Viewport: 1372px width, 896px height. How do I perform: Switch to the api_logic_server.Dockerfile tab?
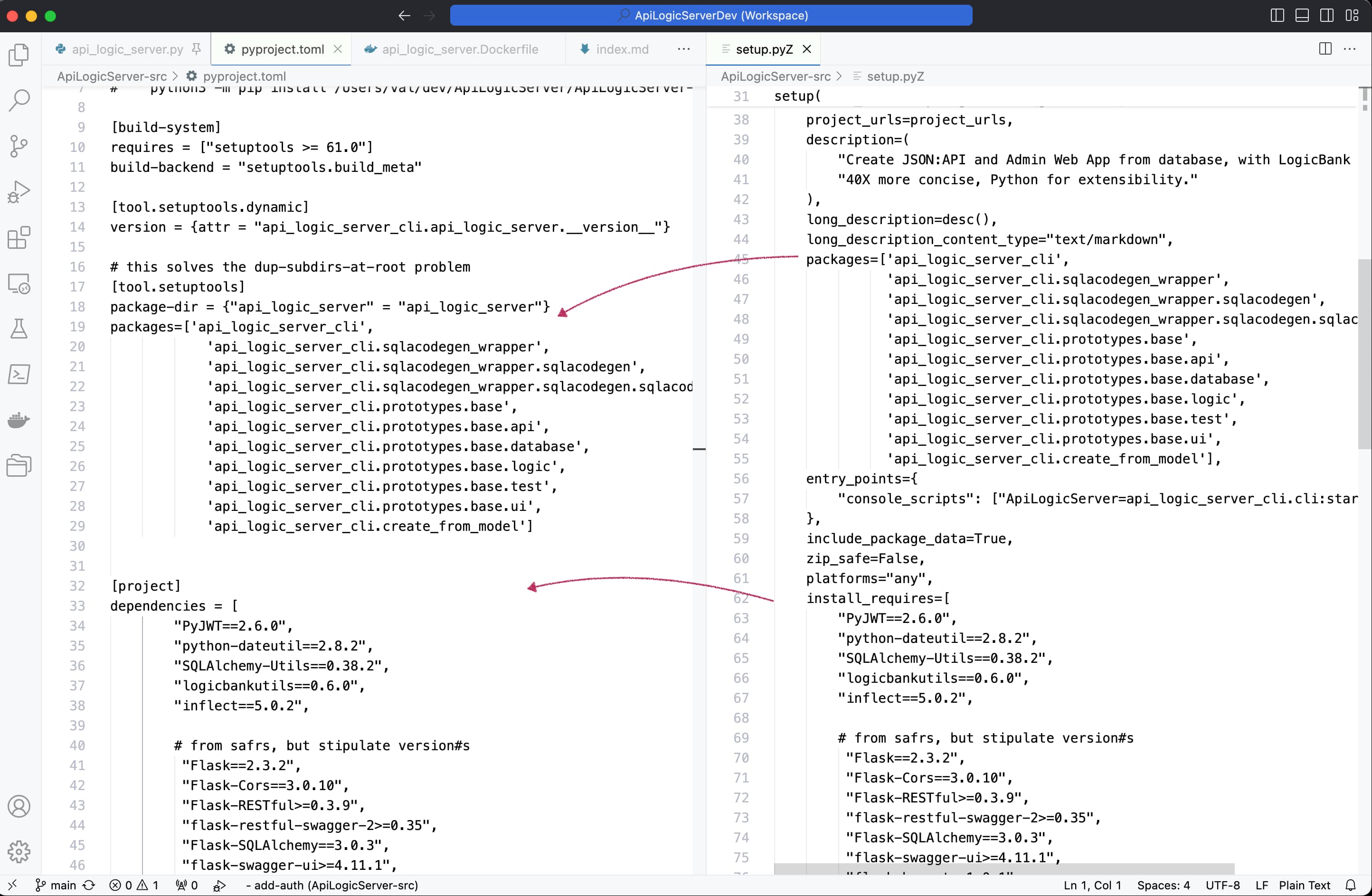pos(459,49)
